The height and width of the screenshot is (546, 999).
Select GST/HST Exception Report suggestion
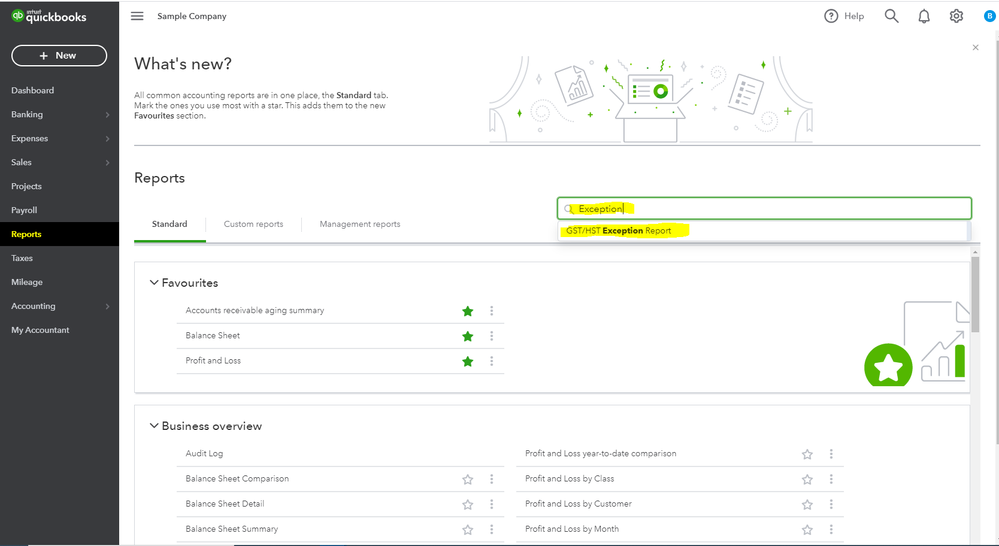pyautogui.click(x=618, y=231)
